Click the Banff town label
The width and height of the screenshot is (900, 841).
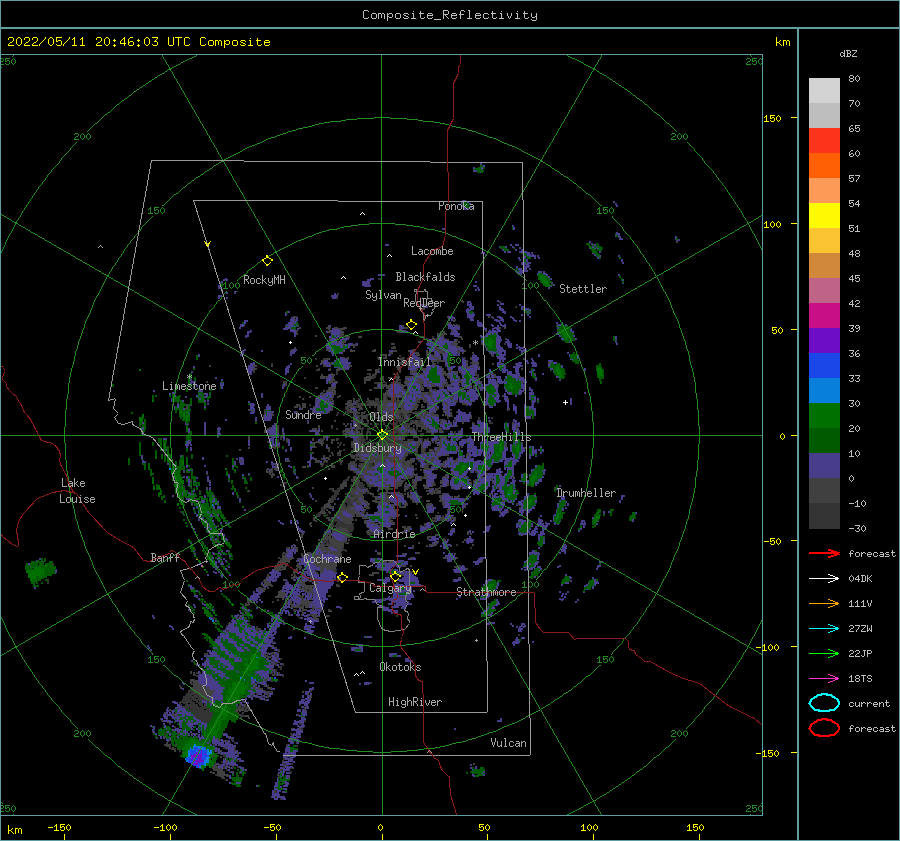click(x=165, y=557)
